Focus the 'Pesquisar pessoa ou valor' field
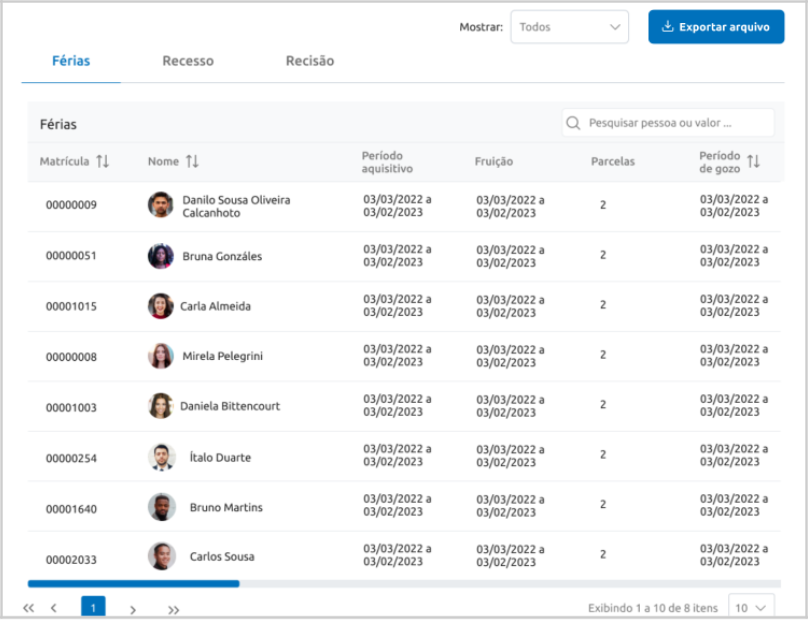The width and height of the screenshot is (808, 620). [x=675, y=123]
